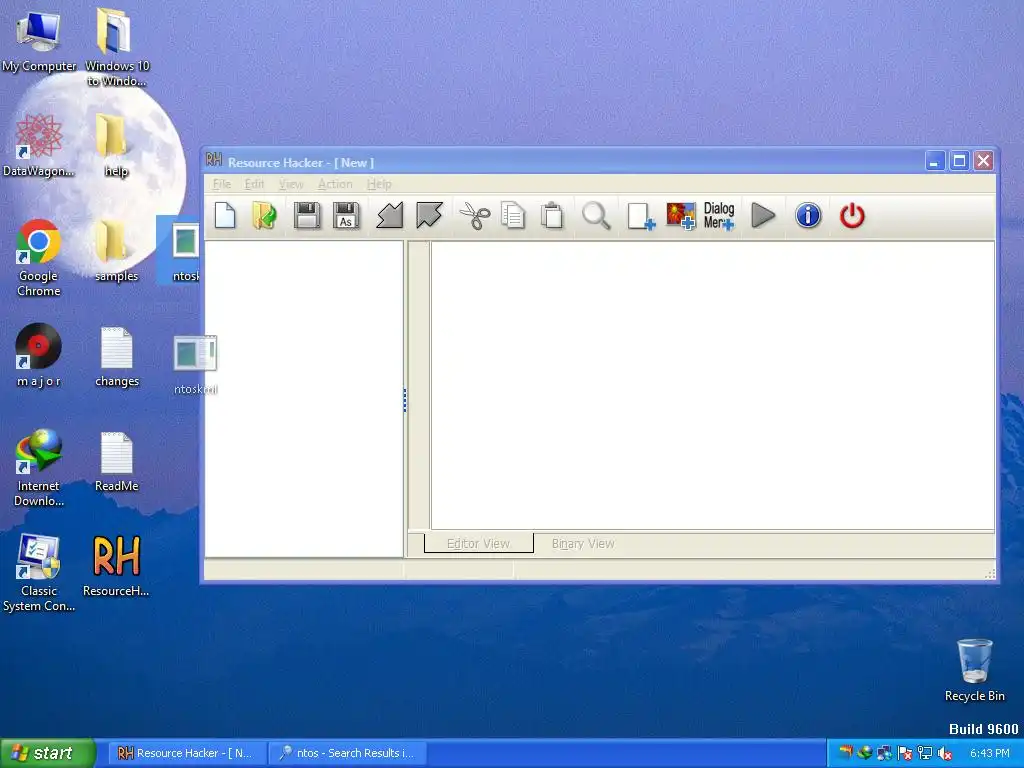Select the Windows 10 to Windo... folder
The width and height of the screenshot is (1024, 768).
tap(117, 47)
